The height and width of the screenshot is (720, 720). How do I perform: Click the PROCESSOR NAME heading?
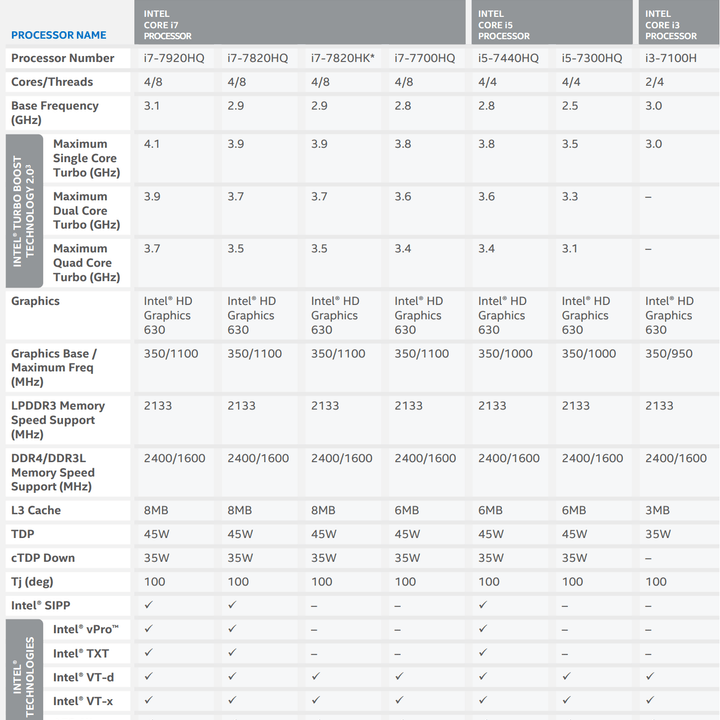58,35
